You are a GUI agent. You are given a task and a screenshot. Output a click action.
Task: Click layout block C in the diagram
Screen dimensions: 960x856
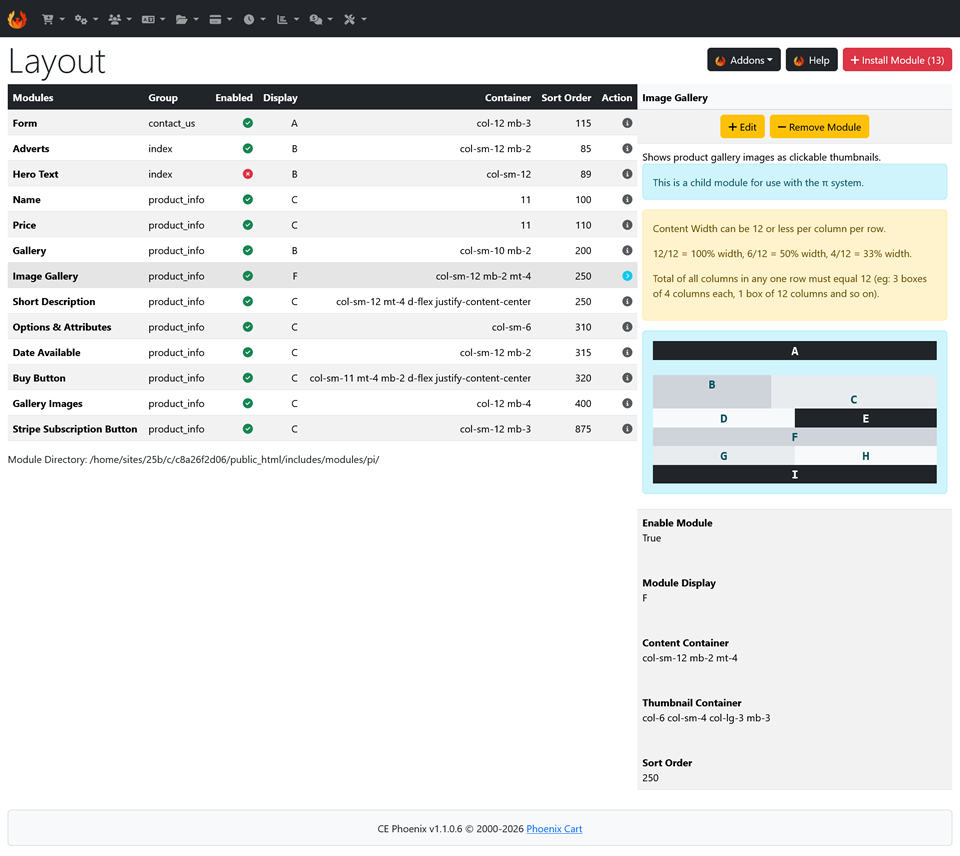click(x=853, y=392)
